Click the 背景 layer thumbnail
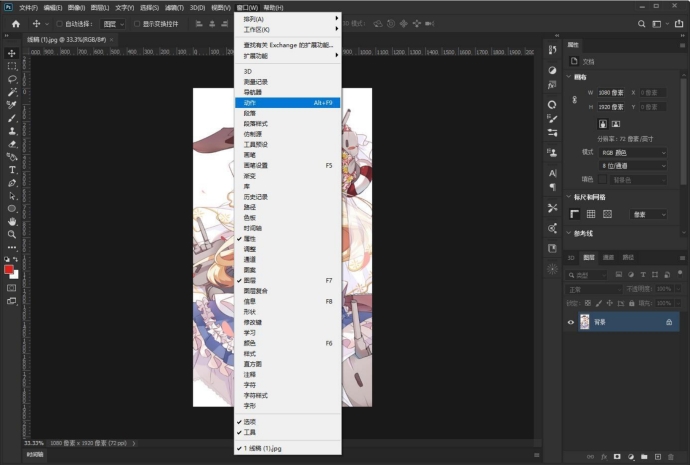Image resolution: width=690 pixels, height=465 pixels. point(584,322)
